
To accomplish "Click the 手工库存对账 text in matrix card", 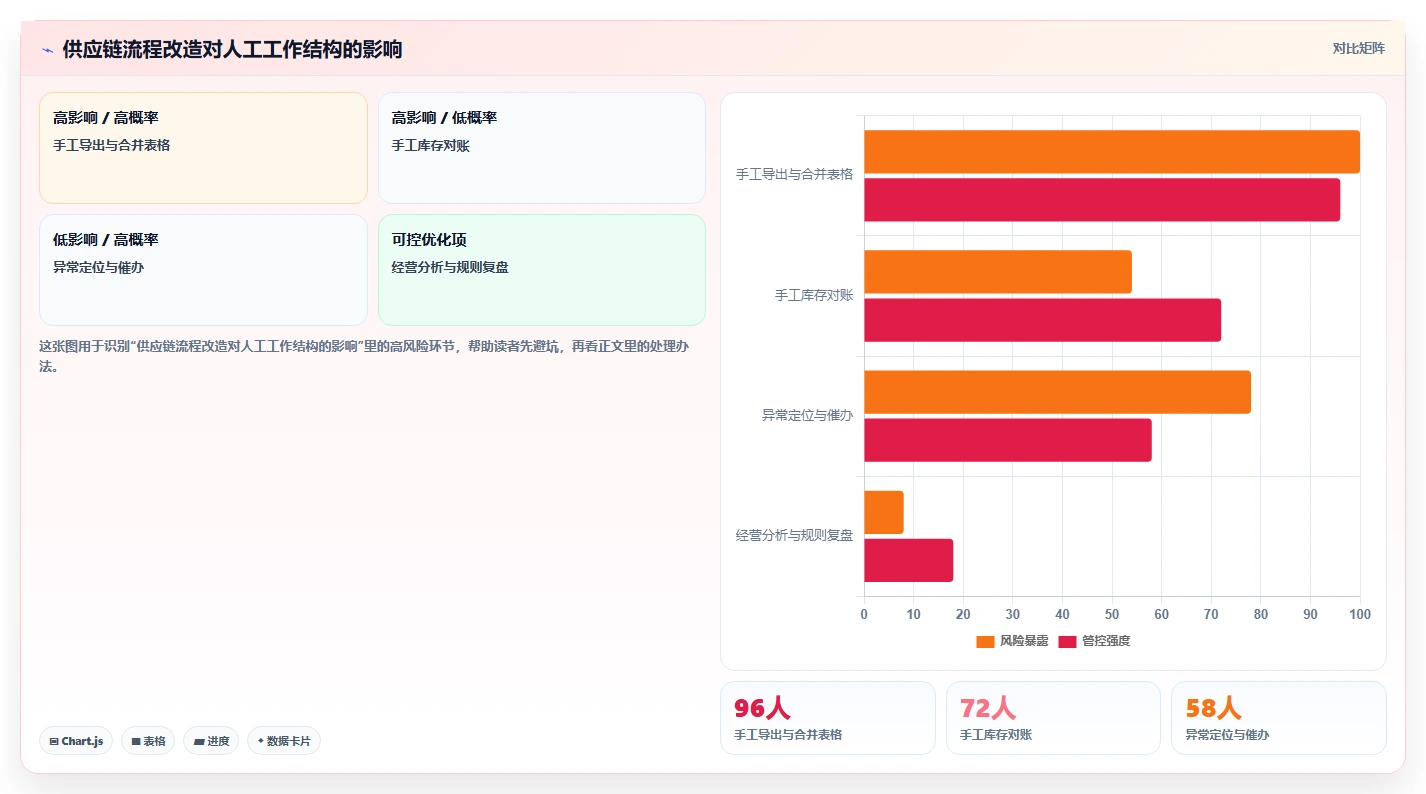I will [431, 146].
